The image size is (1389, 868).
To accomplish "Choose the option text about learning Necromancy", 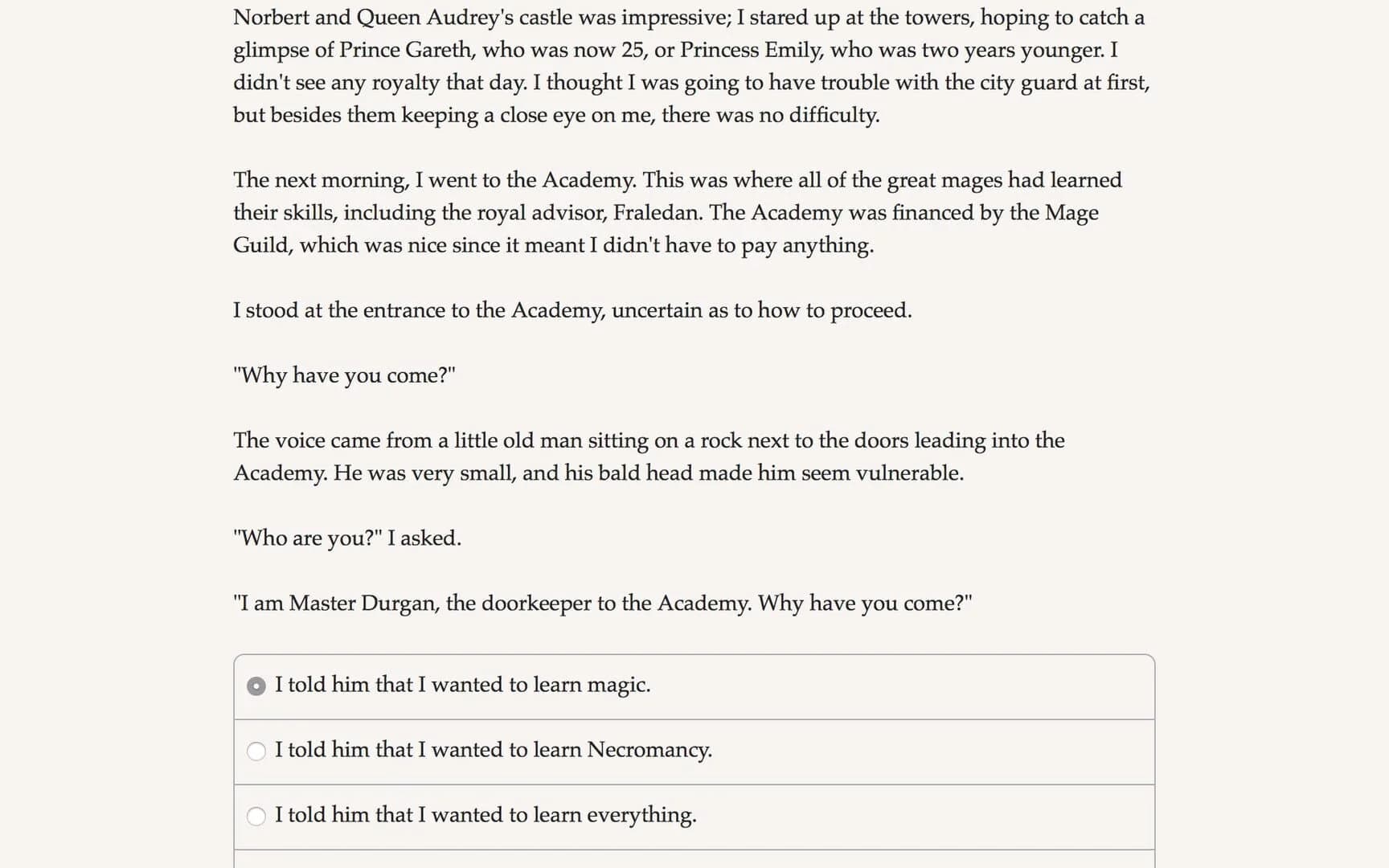I will pos(493,750).
